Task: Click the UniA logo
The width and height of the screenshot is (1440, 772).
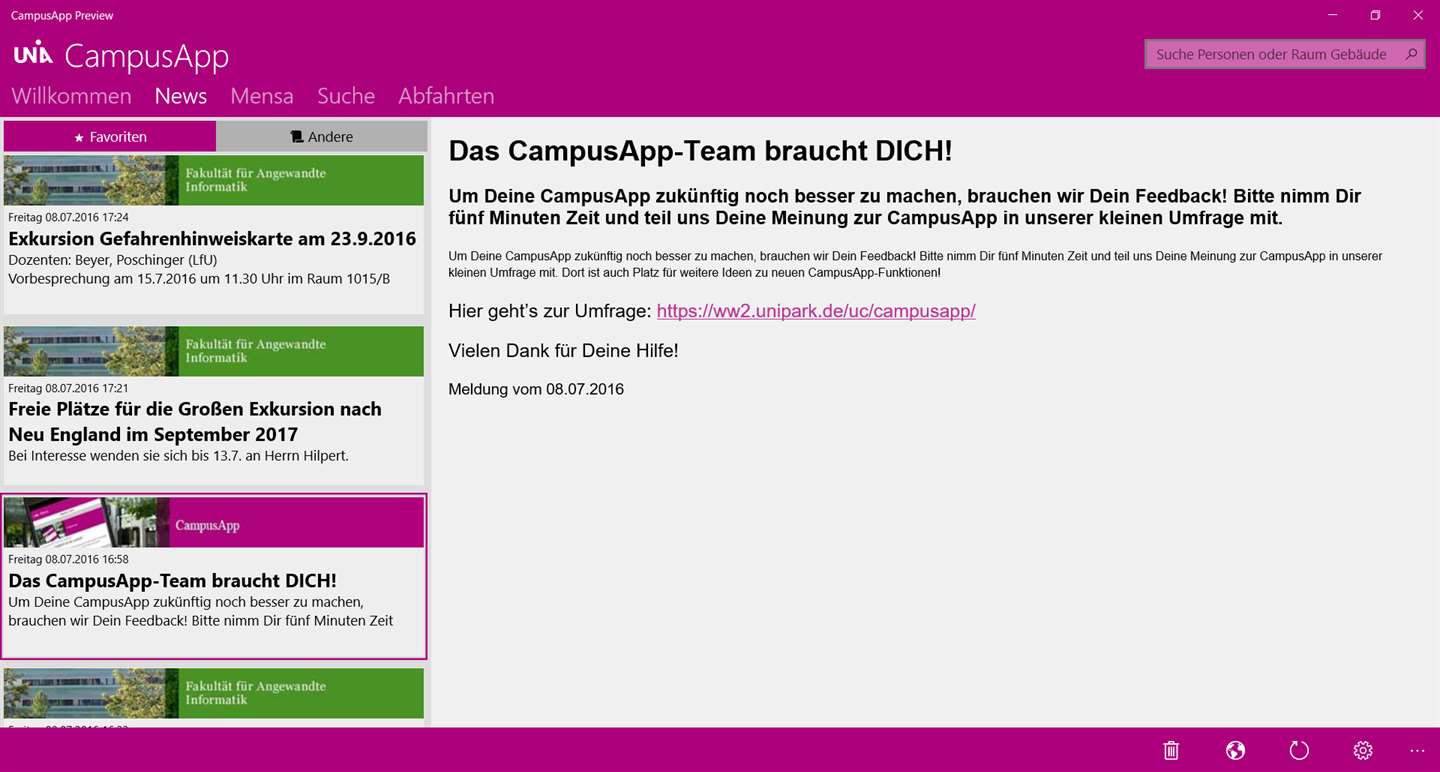Action: point(33,53)
